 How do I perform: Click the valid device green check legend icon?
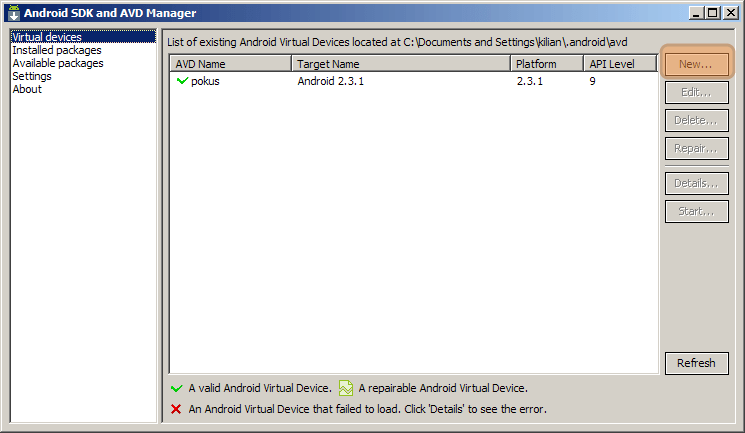(x=176, y=388)
